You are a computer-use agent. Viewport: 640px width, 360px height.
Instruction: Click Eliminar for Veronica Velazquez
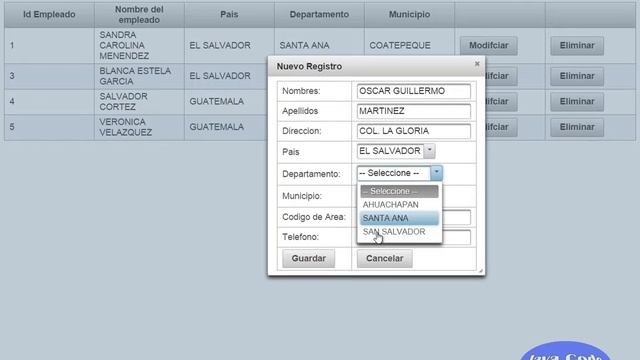577,127
